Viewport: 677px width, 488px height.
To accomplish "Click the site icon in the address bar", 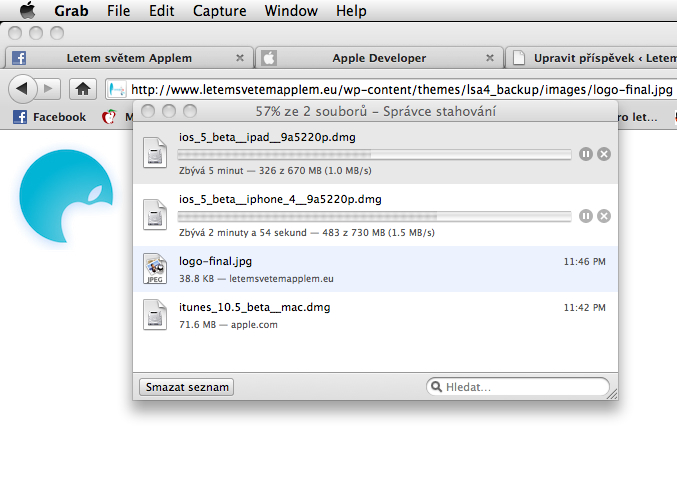I will (x=117, y=89).
